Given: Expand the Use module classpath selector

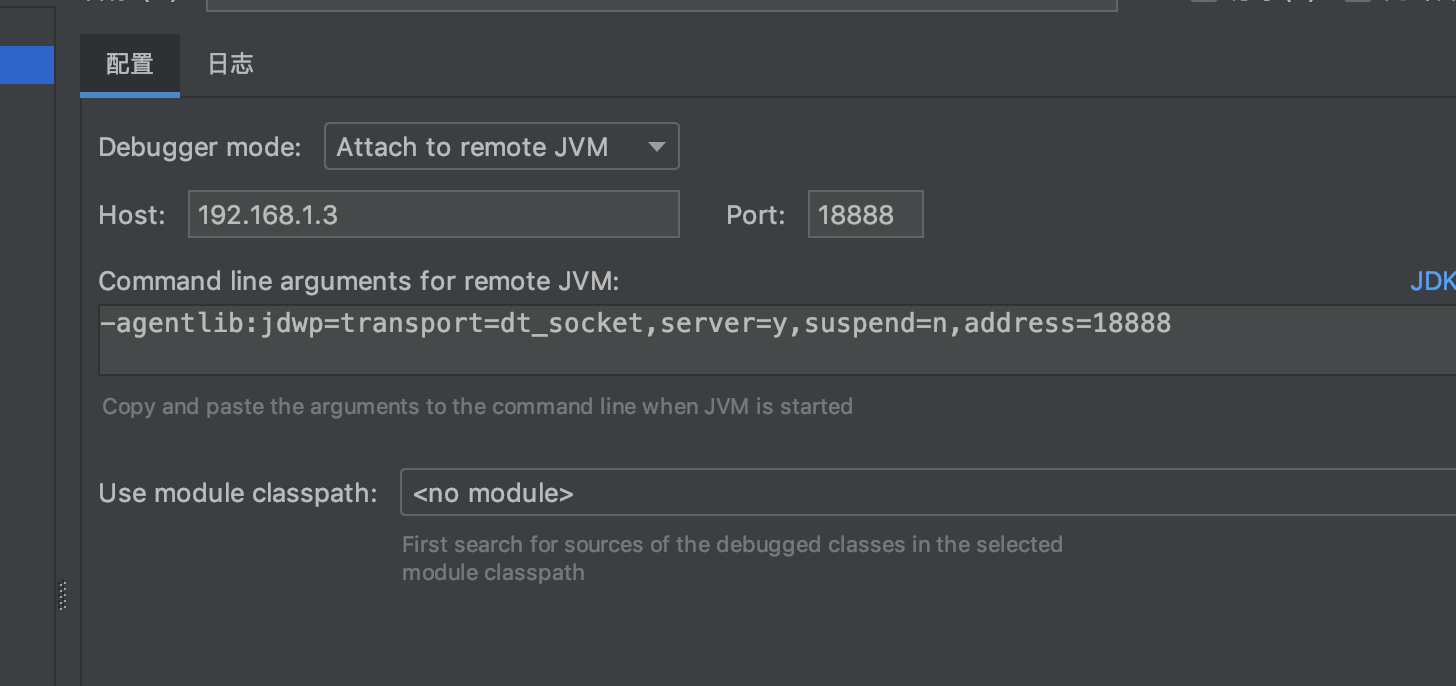Looking at the screenshot, I should pos(928,493).
